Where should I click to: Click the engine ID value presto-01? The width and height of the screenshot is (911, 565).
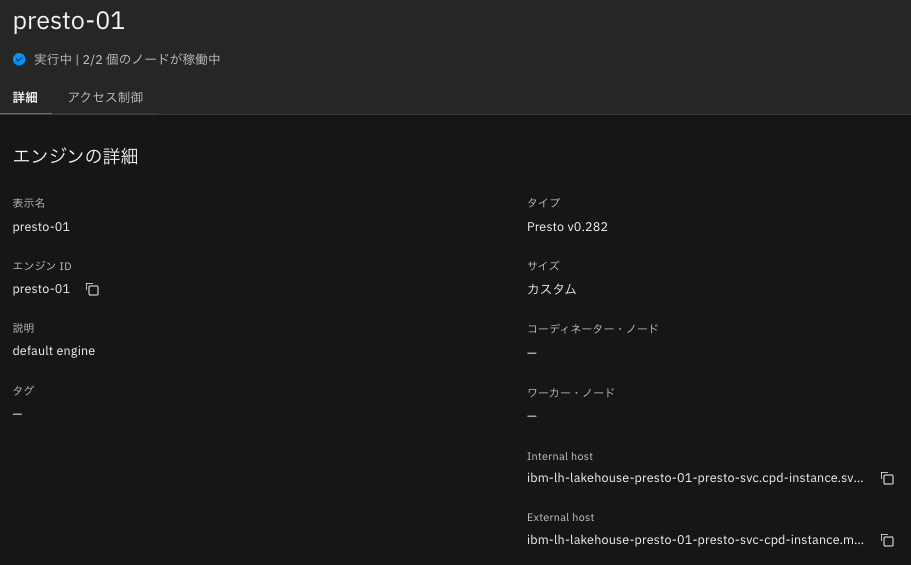pyautogui.click(x=41, y=289)
